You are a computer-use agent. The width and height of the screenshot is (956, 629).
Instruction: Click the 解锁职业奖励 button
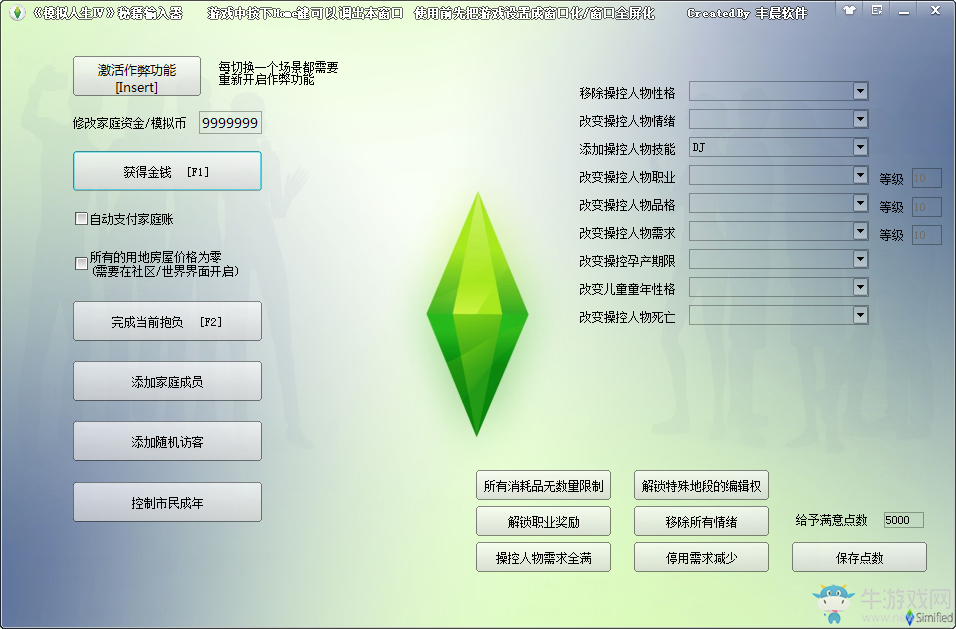click(x=543, y=521)
